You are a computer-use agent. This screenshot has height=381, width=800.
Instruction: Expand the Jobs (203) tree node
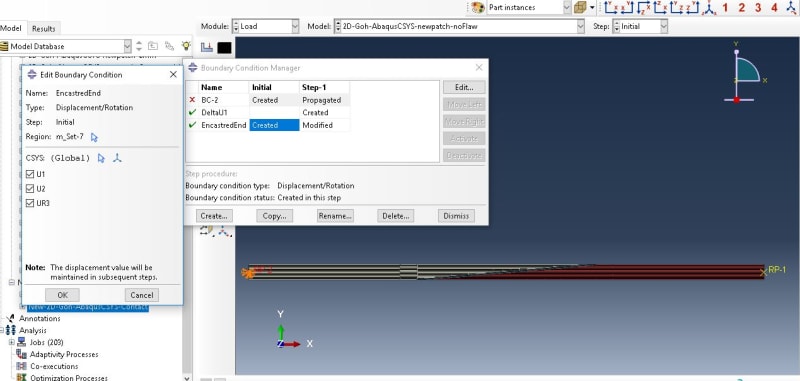tap(12, 342)
